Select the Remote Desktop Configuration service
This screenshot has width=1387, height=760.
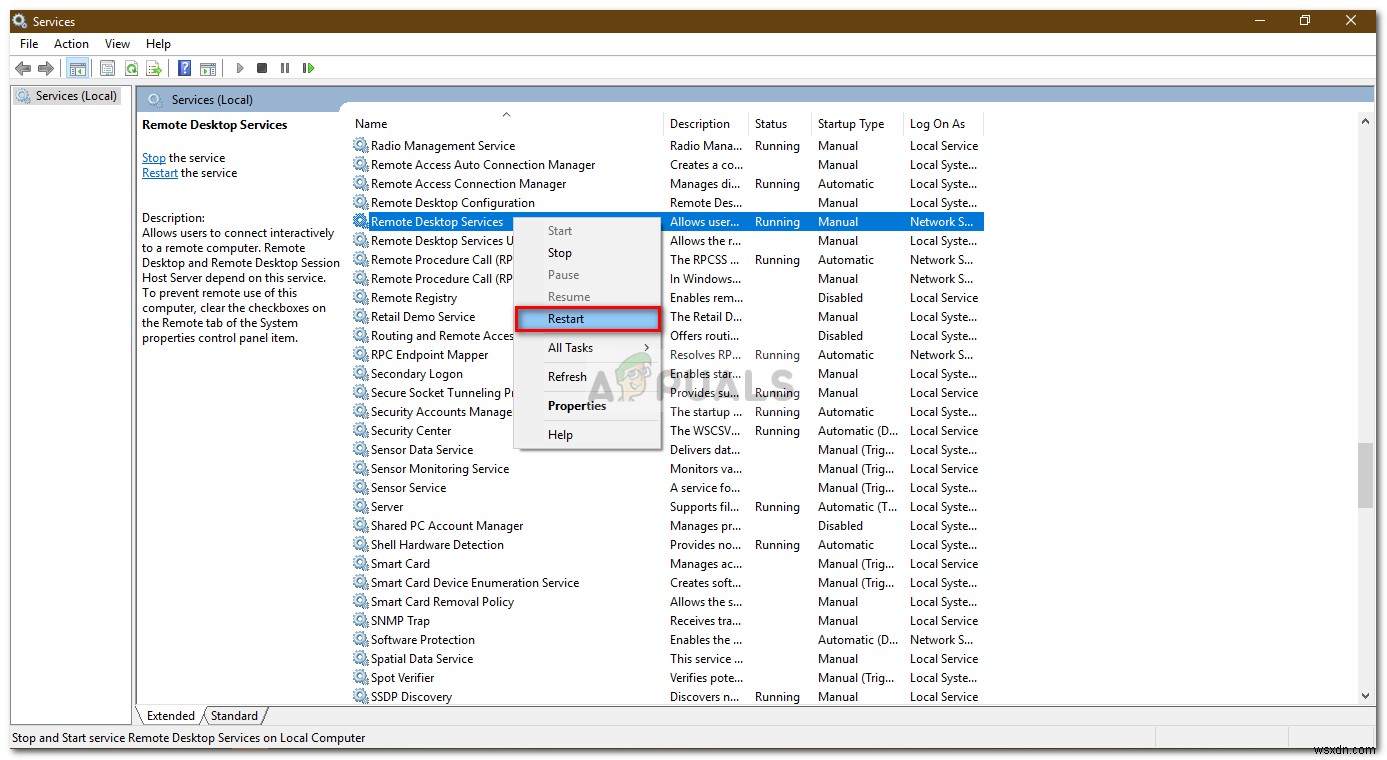click(x=668, y=203)
